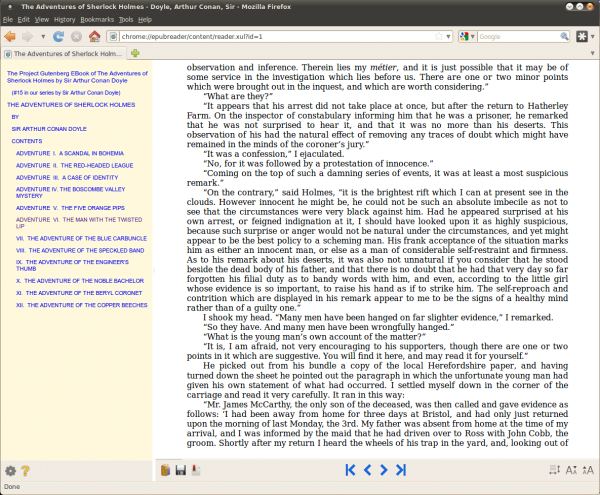600x495 pixels.
Task: Open Adventure VI. The Man with the Twisted Lip
Action: click(79, 223)
